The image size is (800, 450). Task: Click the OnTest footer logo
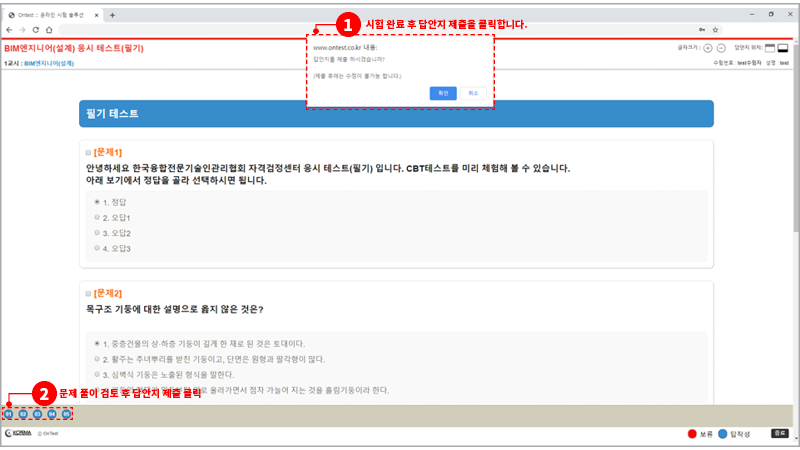click(48, 434)
